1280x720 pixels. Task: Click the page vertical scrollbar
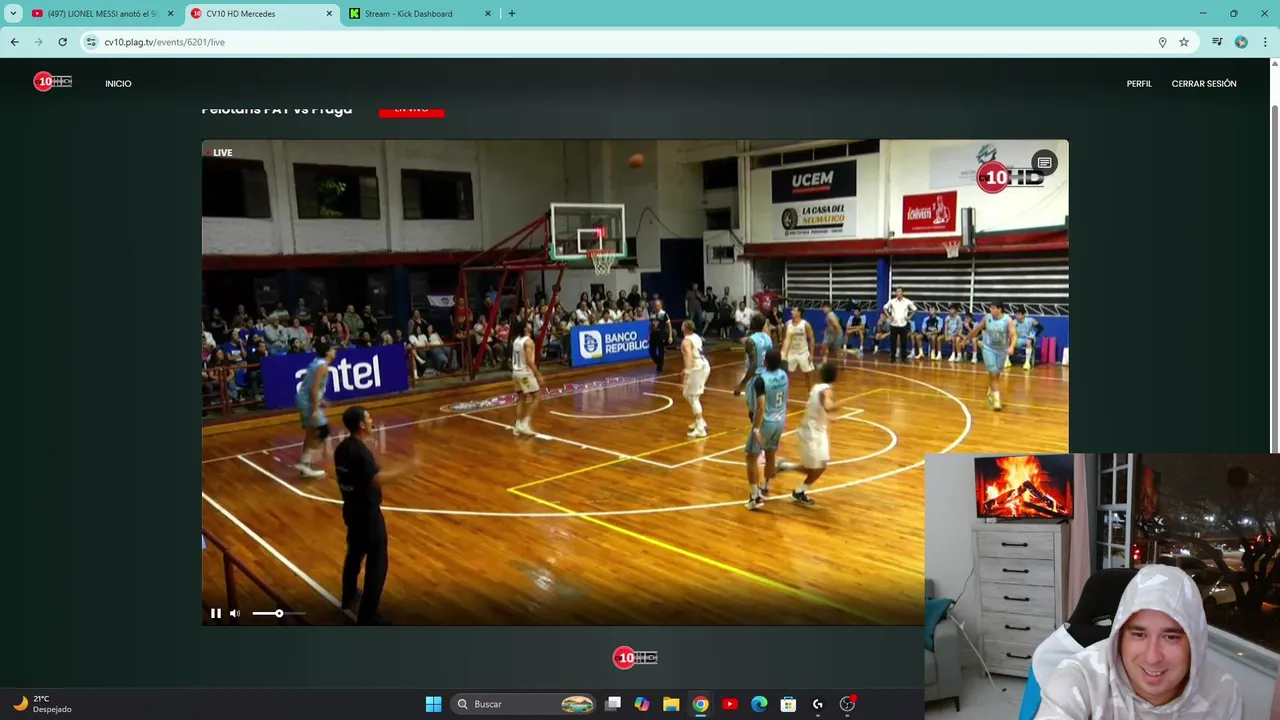coord(1274,278)
